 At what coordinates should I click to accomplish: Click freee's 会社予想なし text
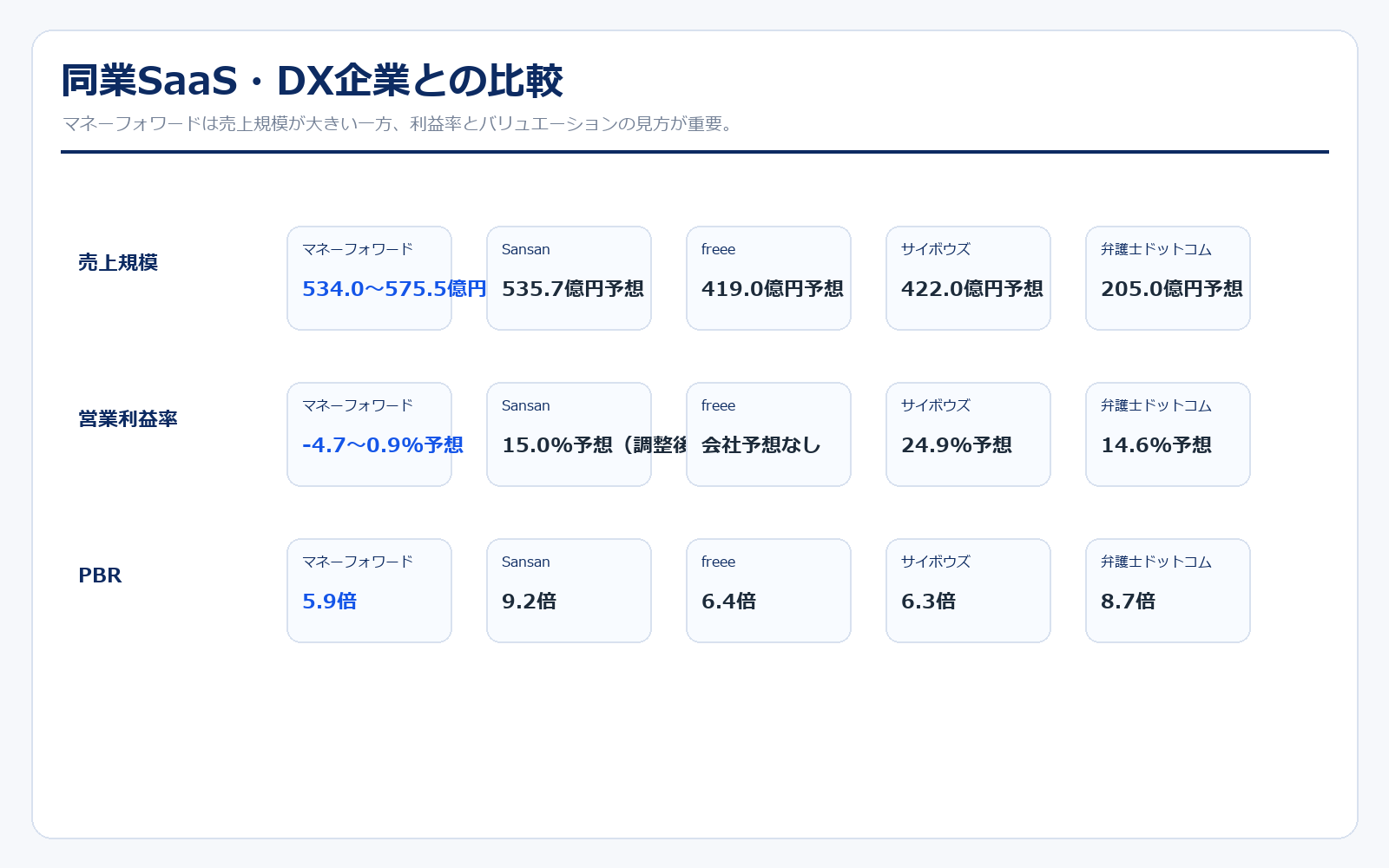[x=761, y=445]
